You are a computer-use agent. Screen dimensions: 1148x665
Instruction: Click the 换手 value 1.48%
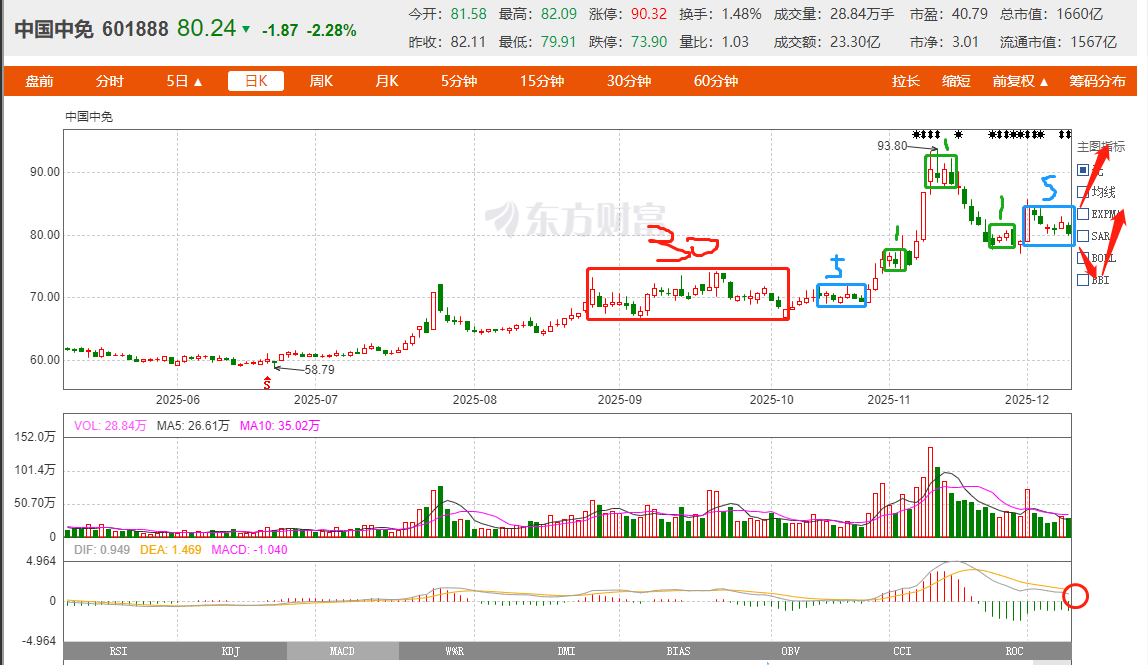[742, 14]
